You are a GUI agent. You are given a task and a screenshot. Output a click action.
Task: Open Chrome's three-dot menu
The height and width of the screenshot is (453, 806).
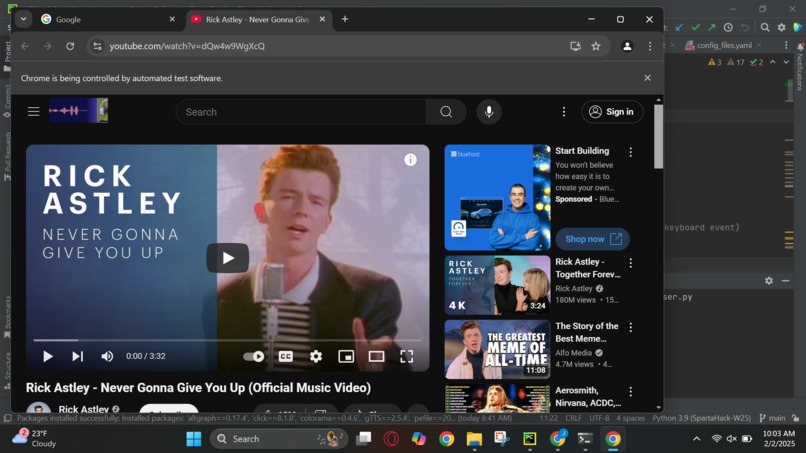650,46
